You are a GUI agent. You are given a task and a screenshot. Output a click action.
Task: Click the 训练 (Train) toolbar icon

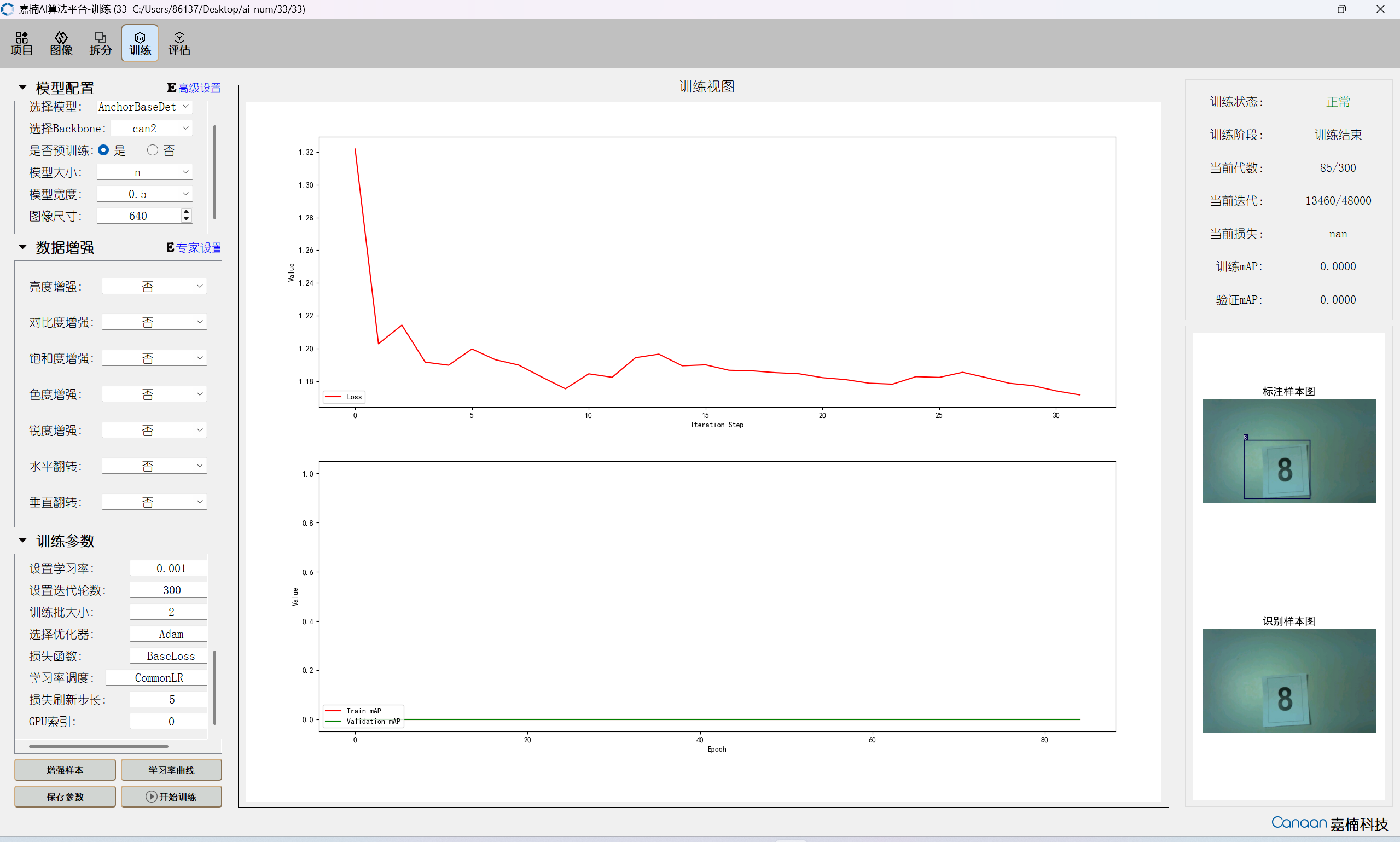tap(140, 43)
